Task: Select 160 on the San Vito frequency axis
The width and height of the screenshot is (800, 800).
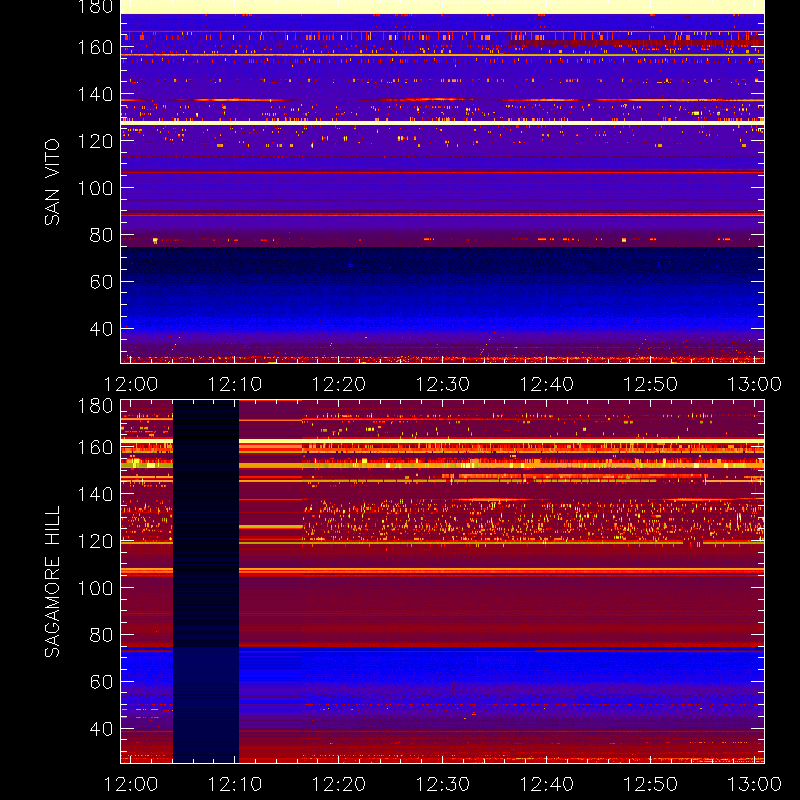Action: pyautogui.click(x=95, y=47)
